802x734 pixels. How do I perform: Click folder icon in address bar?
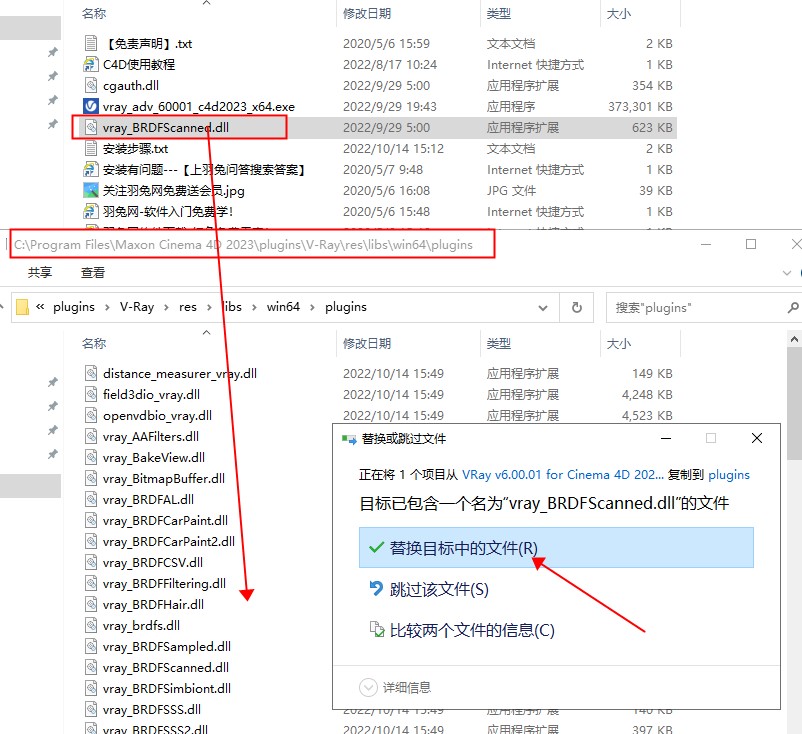point(22,307)
